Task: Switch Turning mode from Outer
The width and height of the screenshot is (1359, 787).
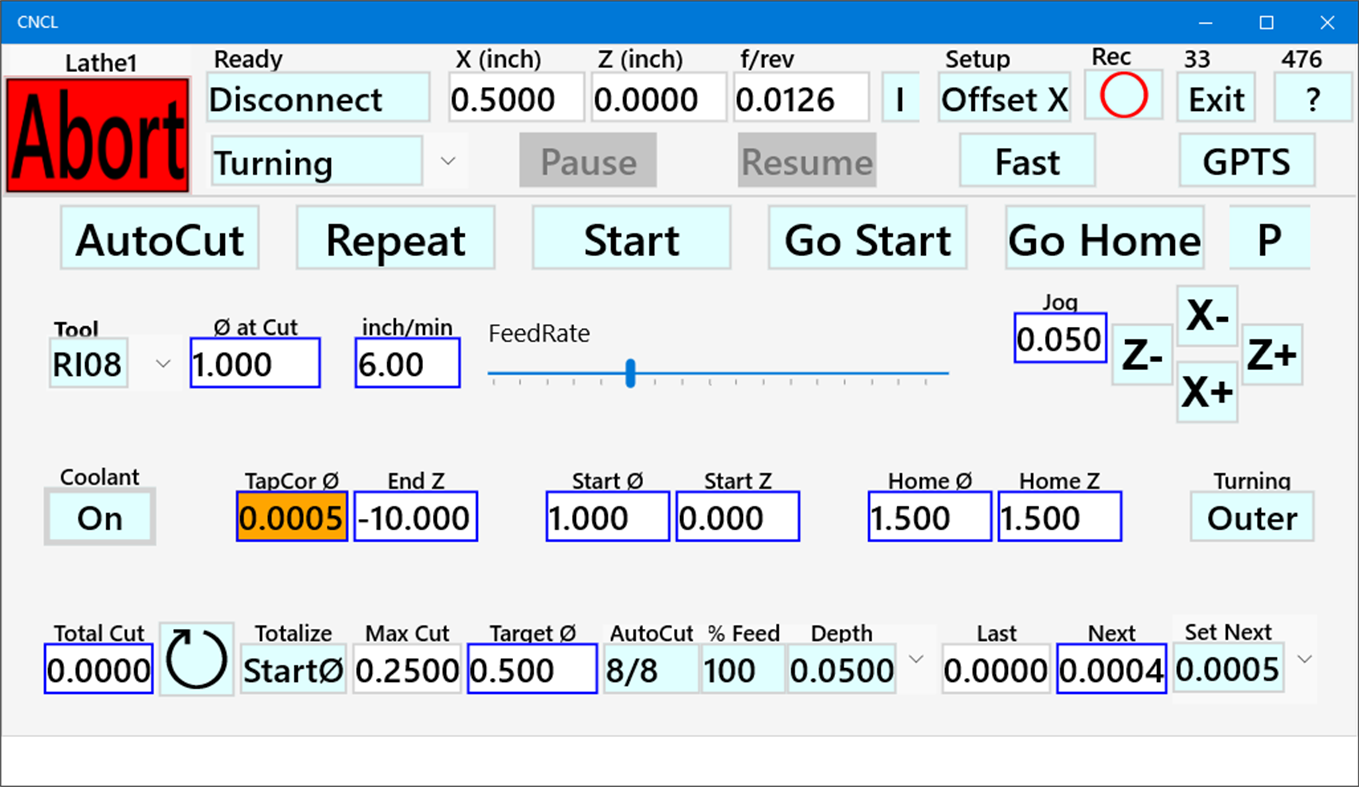Action: coord(1251,517)
